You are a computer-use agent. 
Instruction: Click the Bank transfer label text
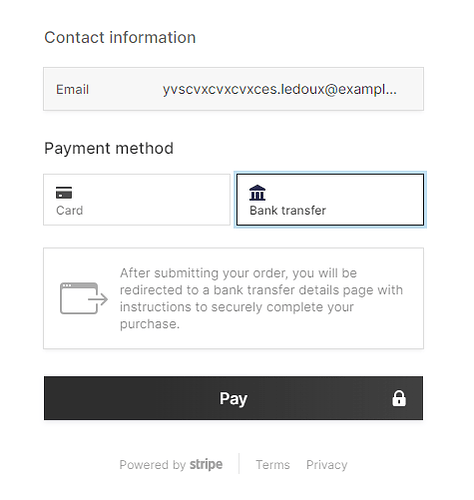(288, 210)
